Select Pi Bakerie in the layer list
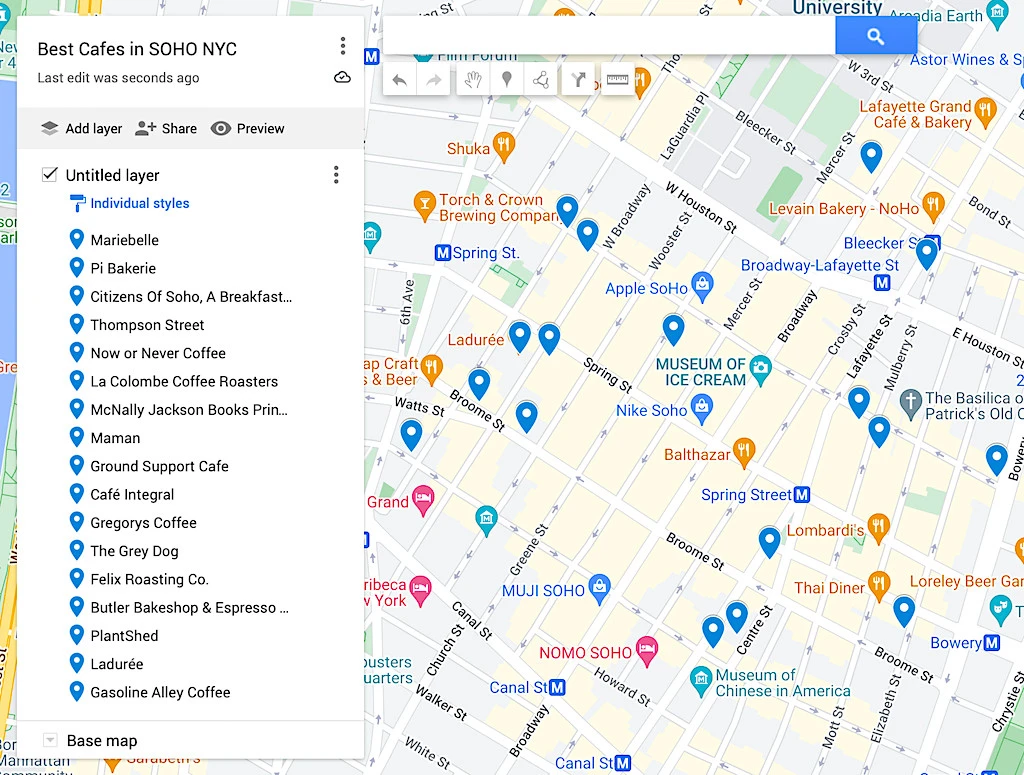The height and width of the screenshot is (775, 1024). pos(123,268)
